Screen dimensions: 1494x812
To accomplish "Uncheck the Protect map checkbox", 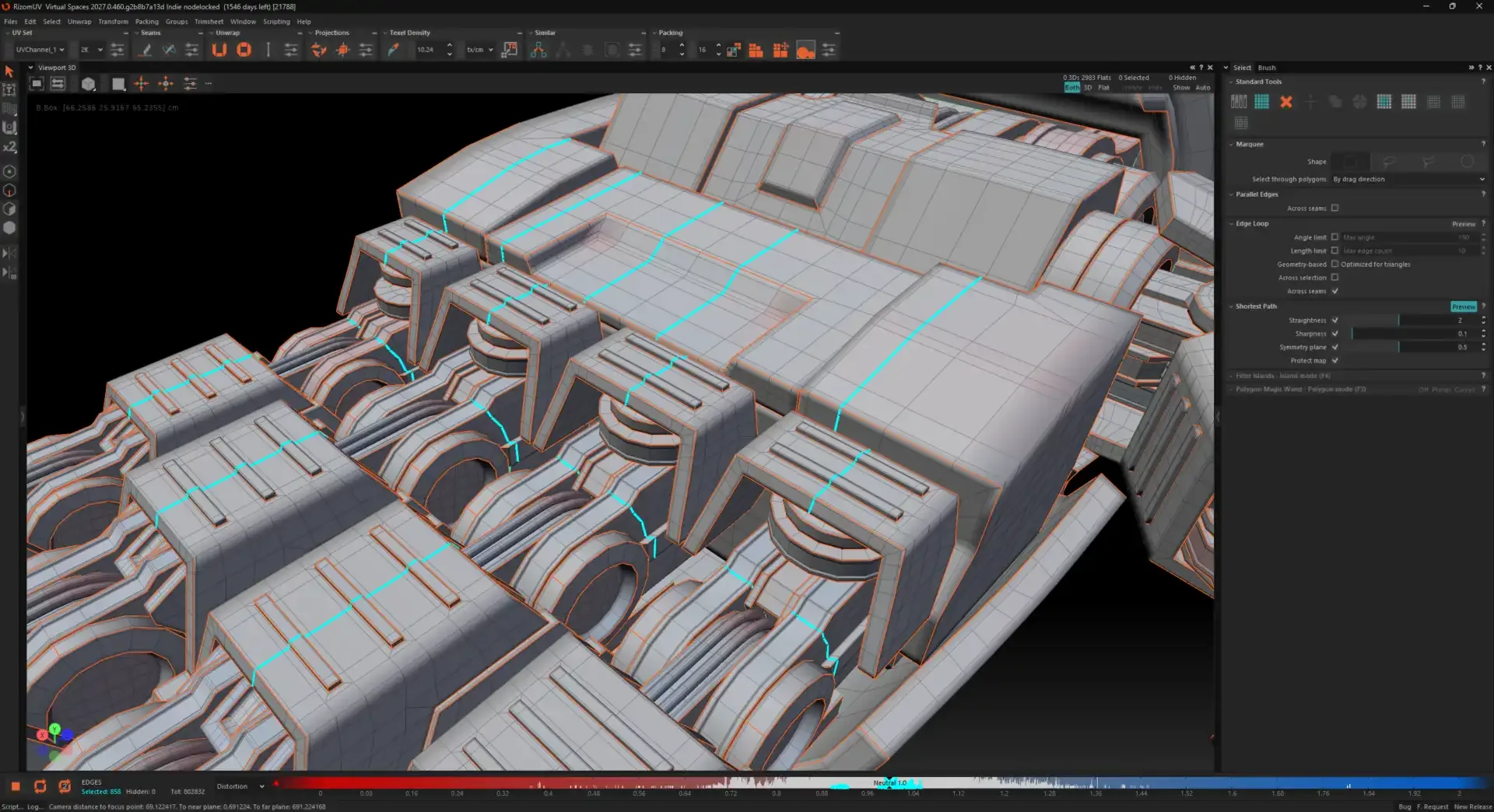I will (x=1335, y=360).
